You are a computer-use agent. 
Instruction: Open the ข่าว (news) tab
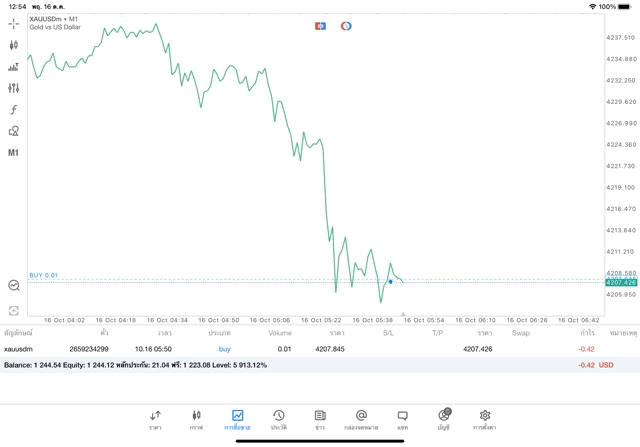[x=320, y=419]
